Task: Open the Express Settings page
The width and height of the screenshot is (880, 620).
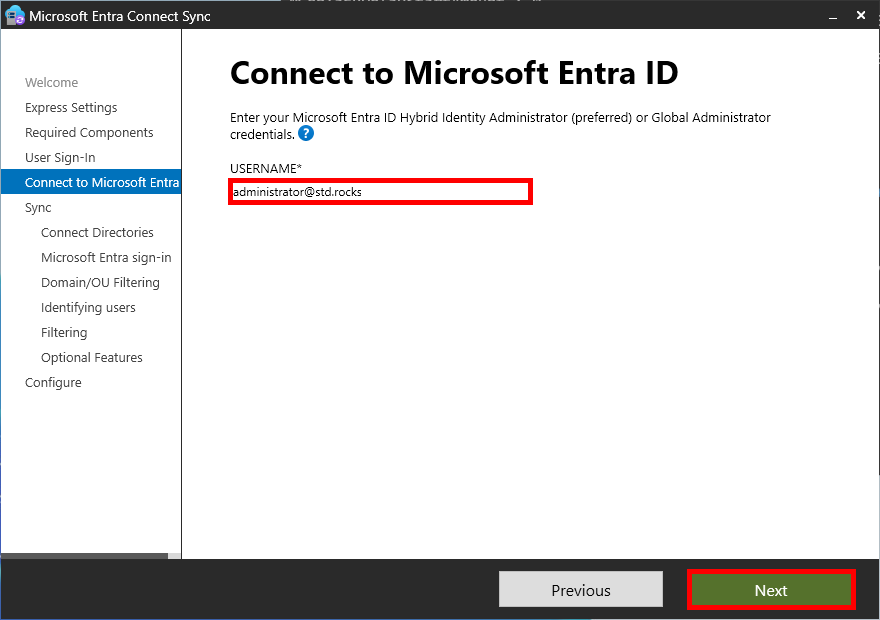Action: (x=71, y=107)
